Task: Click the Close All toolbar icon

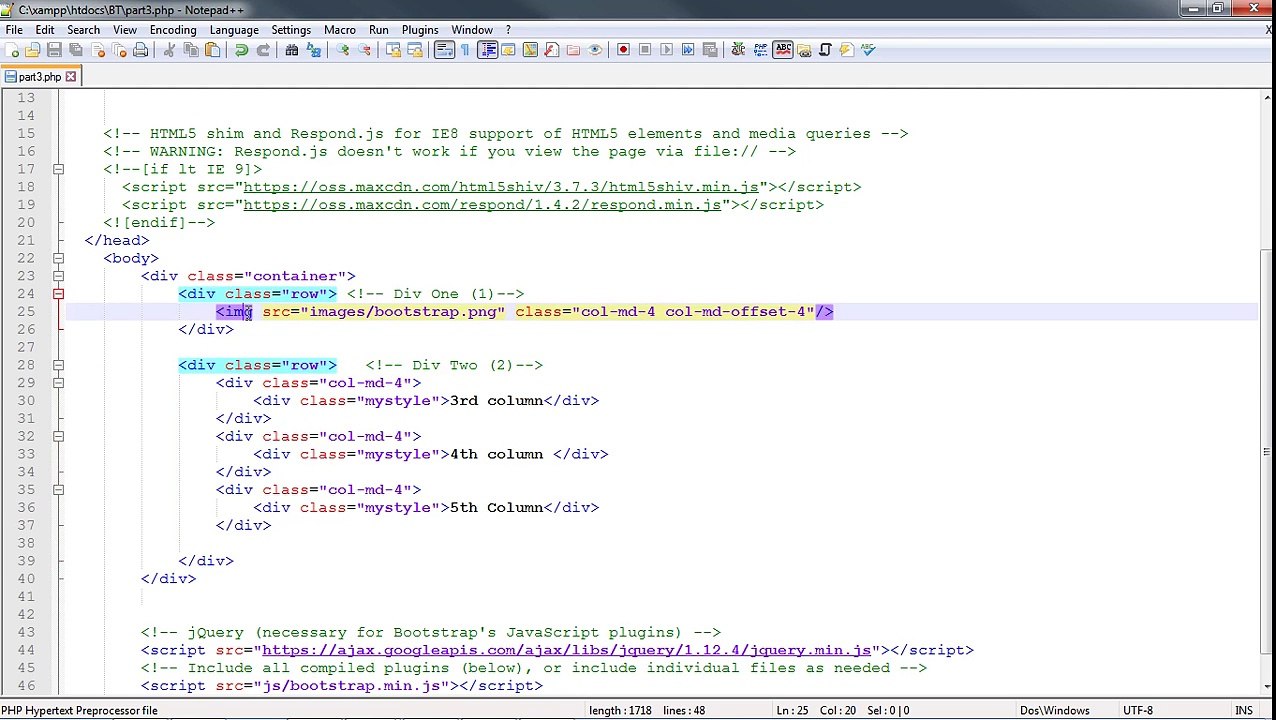Action: (118, 50)
